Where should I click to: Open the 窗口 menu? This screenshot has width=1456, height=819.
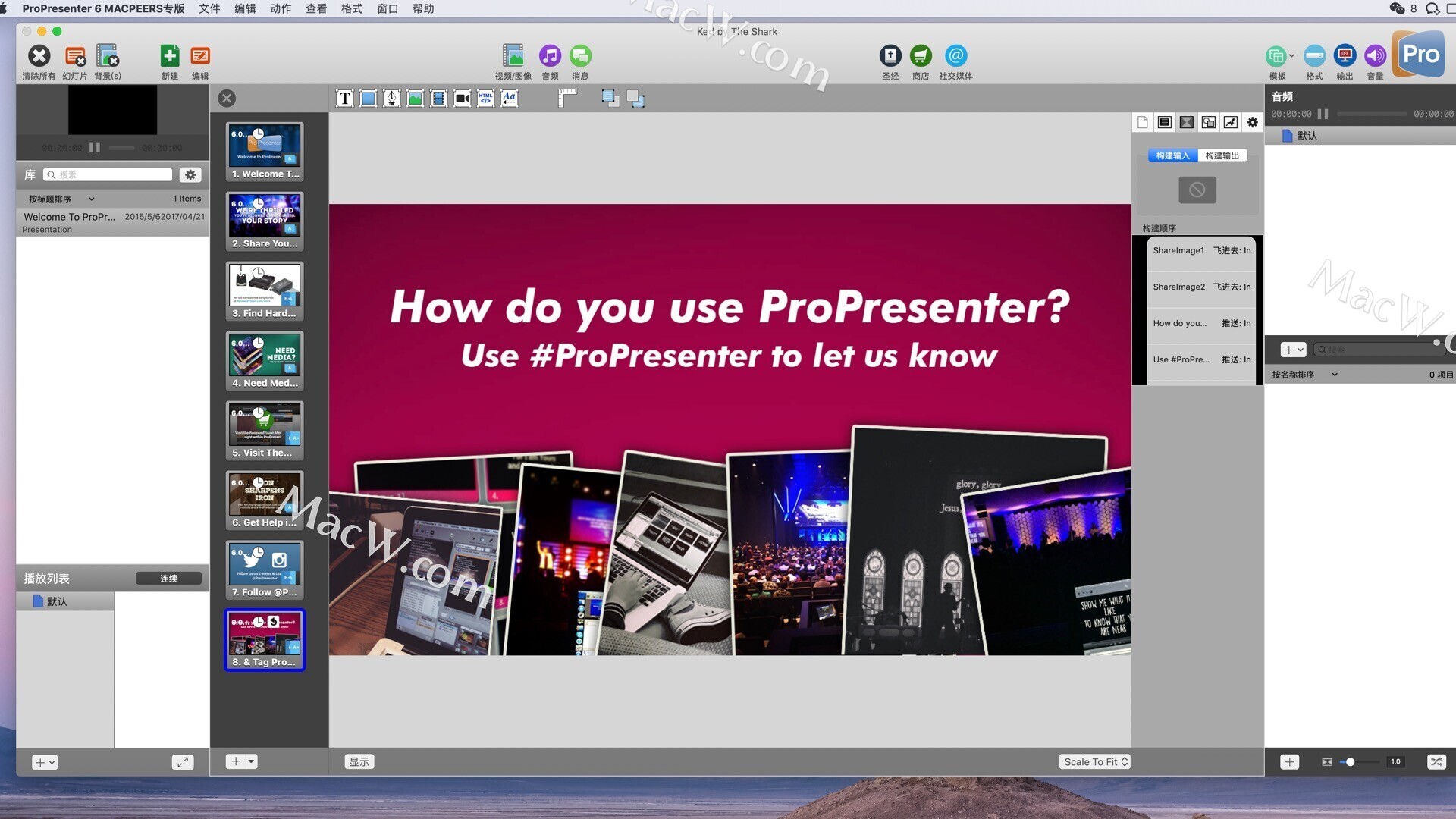pos(388,8)
